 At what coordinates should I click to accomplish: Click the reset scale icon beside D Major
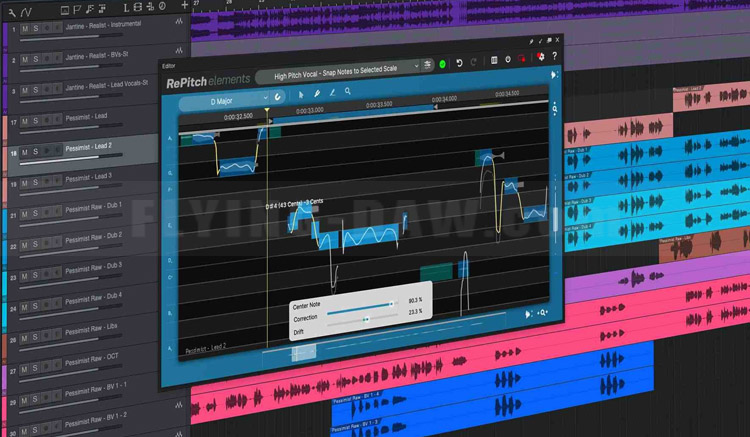click(x=277, y=97)
